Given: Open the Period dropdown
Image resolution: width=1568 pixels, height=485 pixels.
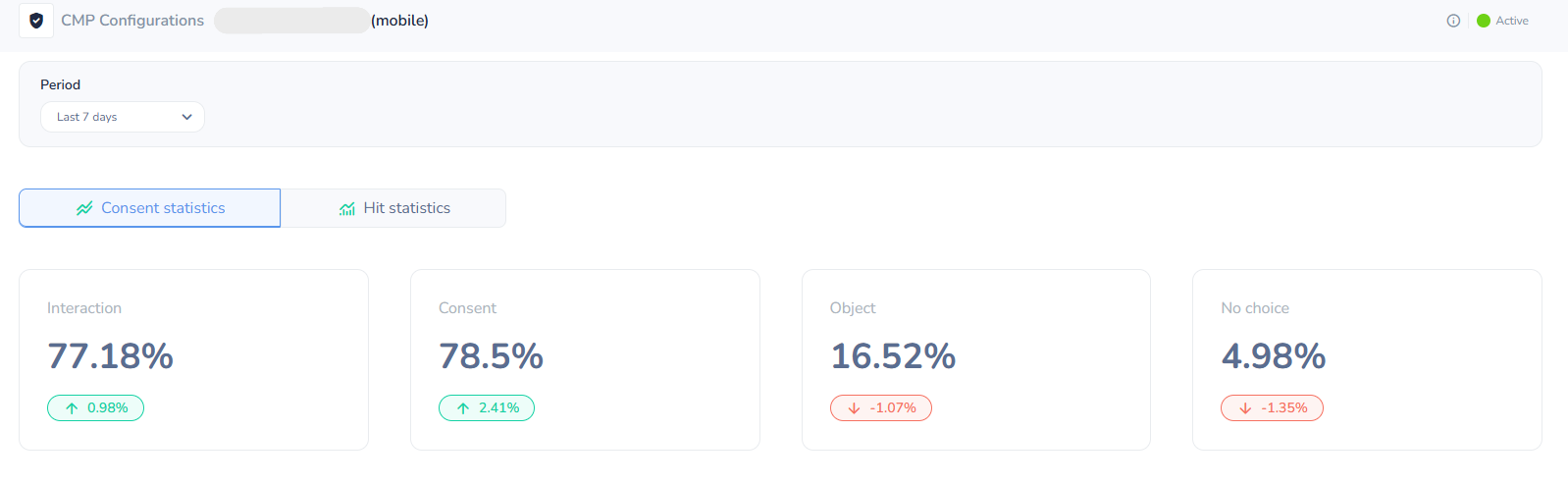Looking at the screenshot, I should (x=122, y=117).
